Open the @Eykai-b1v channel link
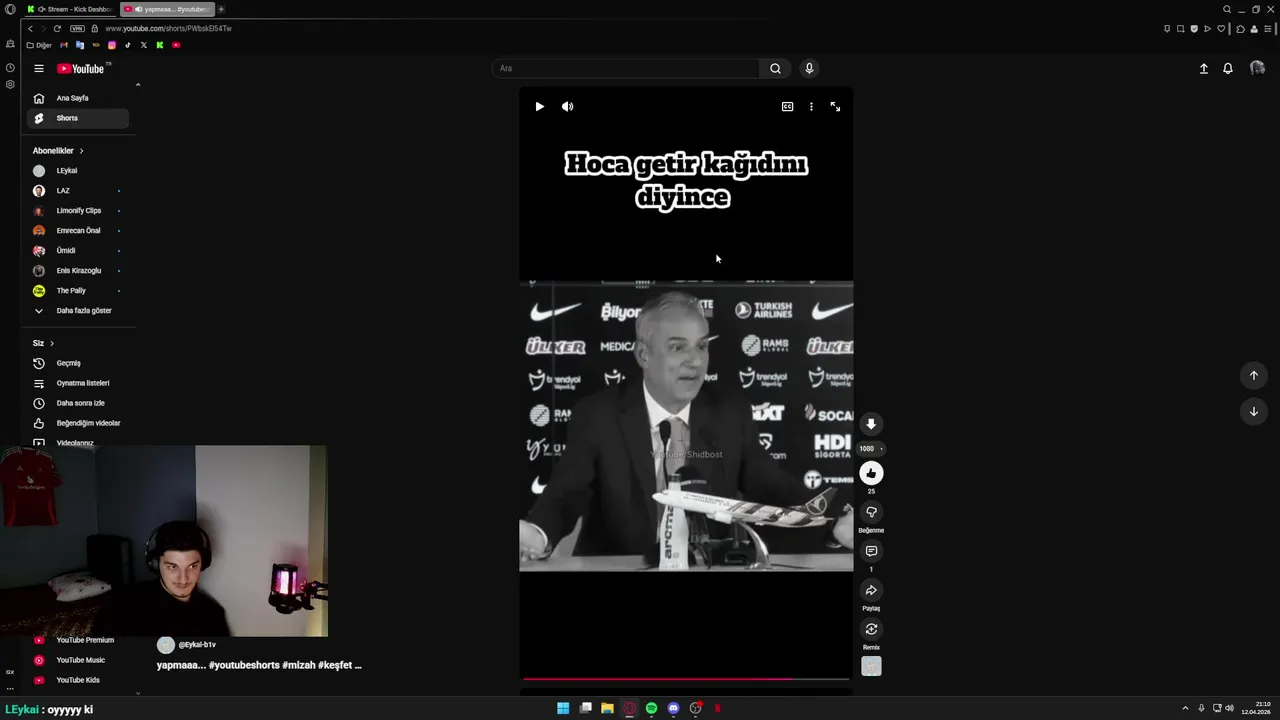Viewport: 1280px width, 720px height. [x=197, y=645]
